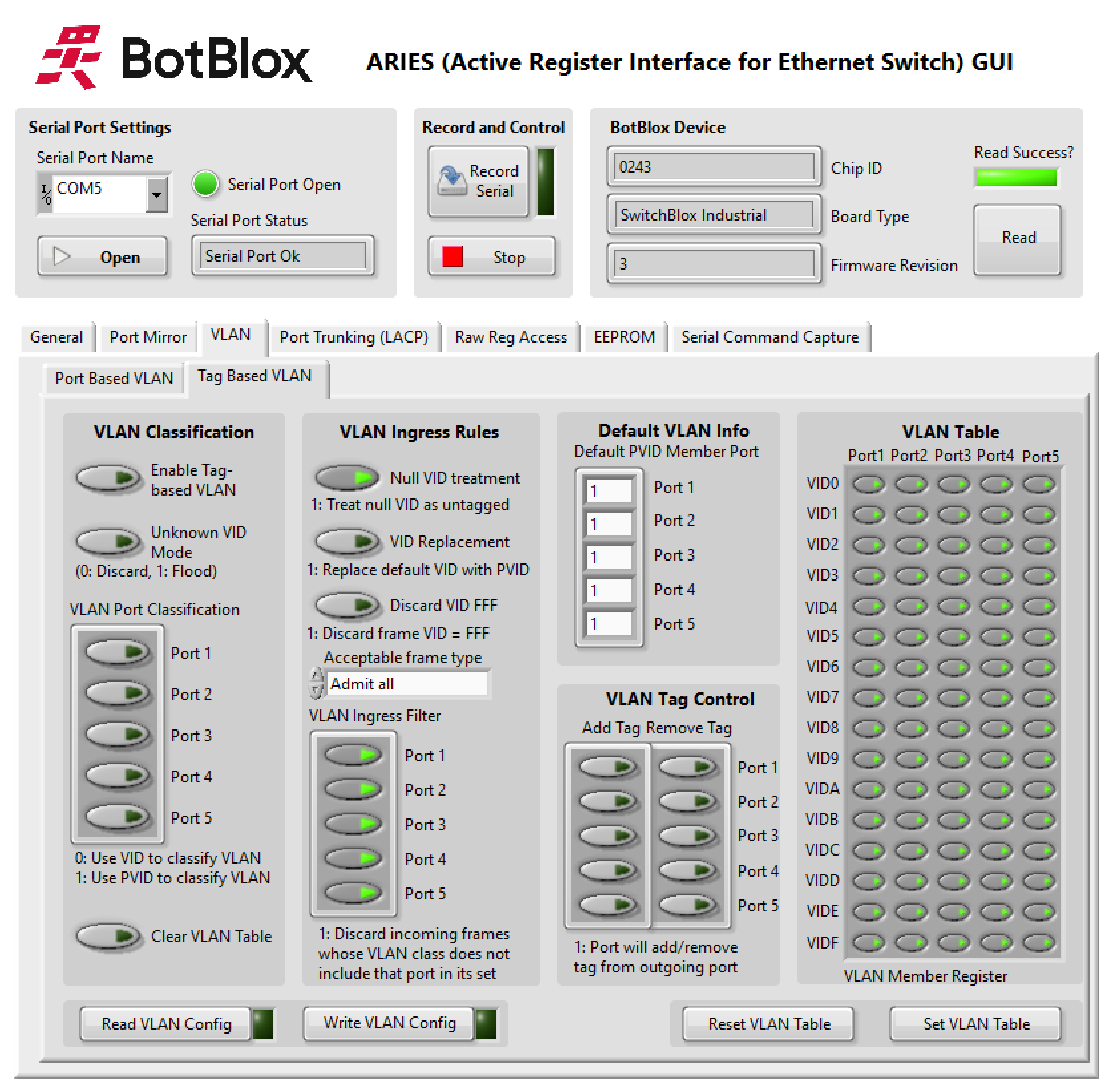Open the Admit all frame type selector
This screenshot has height=1092, width=1115.
(407, 683)
